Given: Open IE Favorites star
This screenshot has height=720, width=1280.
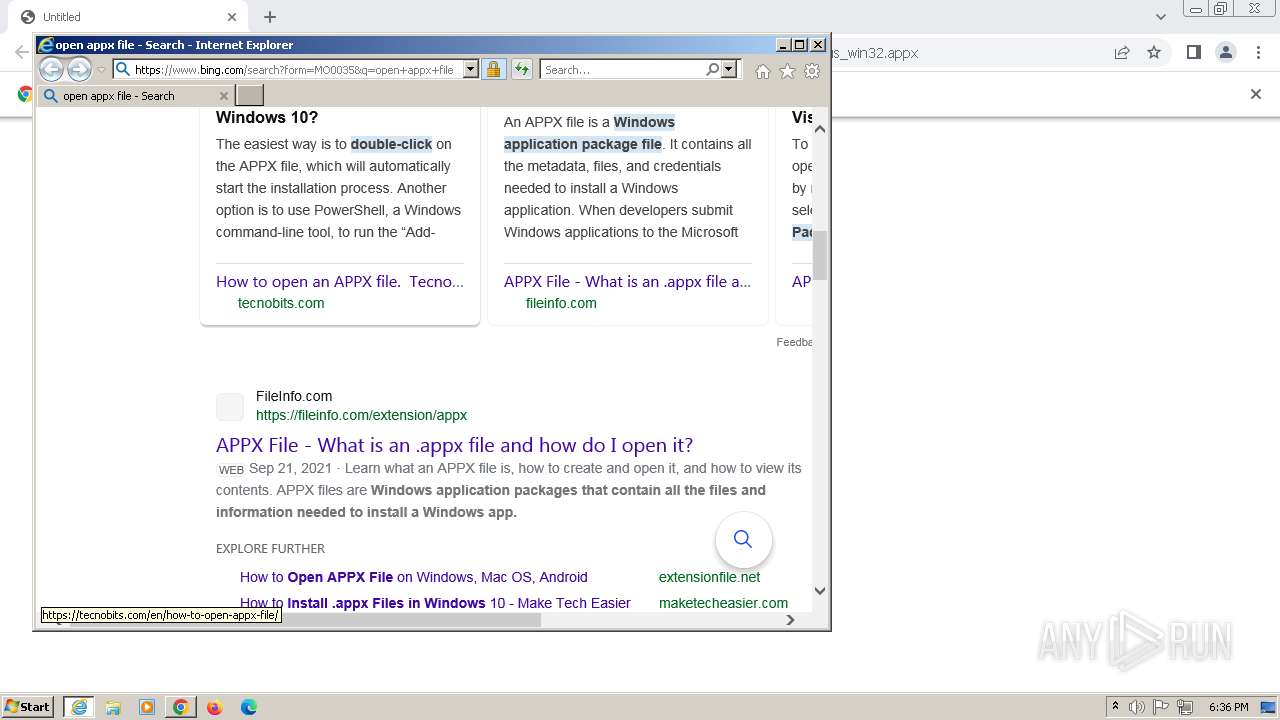Looking at the screenshot, I should [787, 71].
